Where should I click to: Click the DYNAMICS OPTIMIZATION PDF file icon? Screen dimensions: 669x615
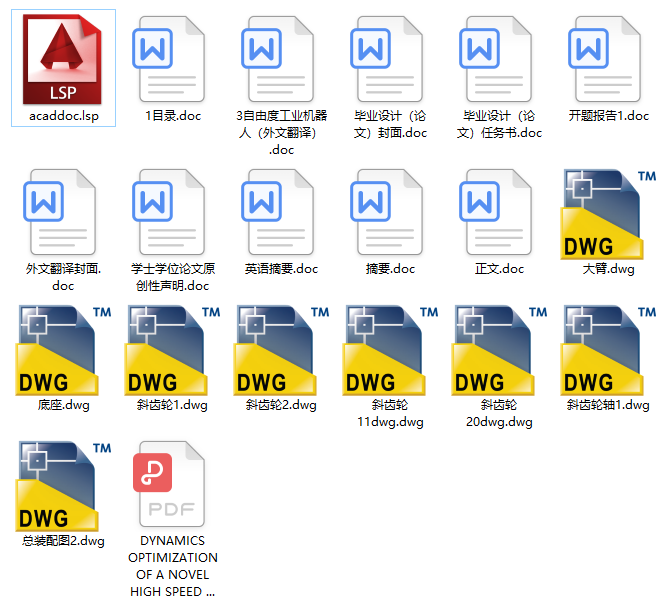point(169,484)
